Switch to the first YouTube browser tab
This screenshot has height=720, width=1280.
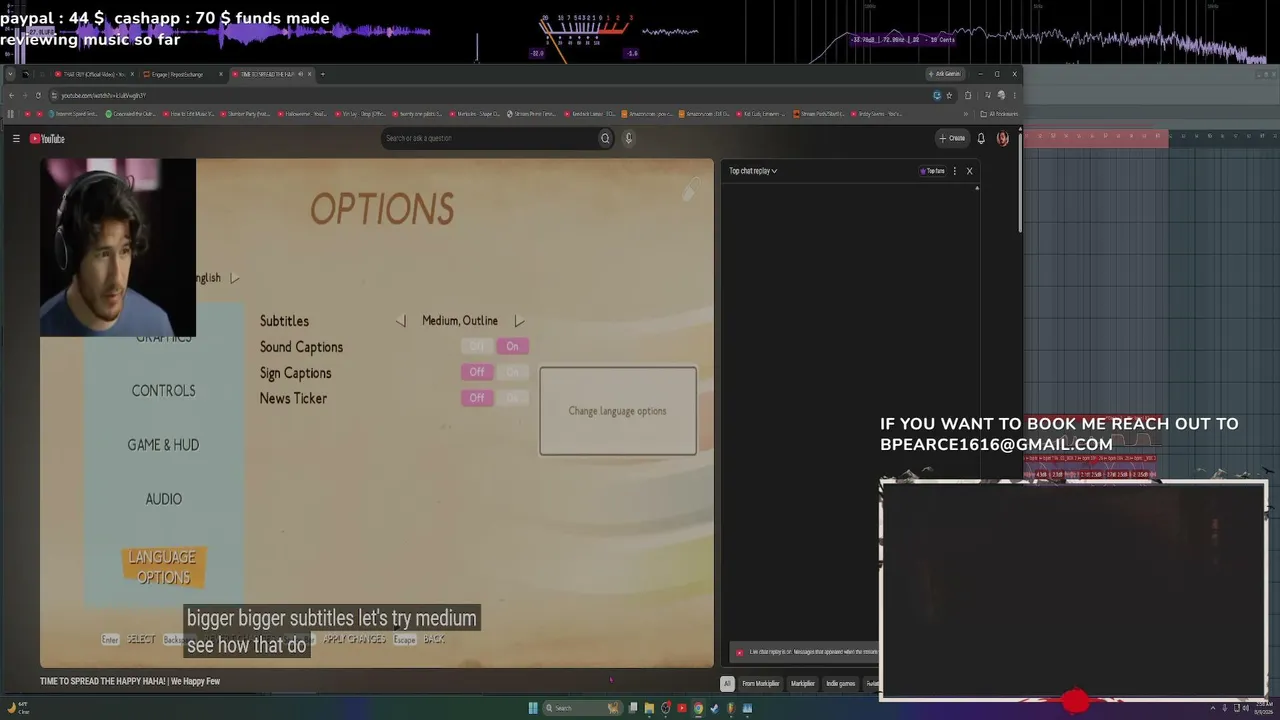(x=95, y=74)
